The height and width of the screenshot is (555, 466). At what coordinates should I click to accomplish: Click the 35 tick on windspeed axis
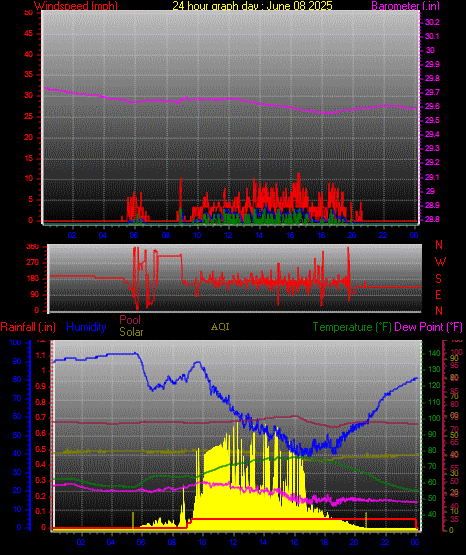(x=28, y=75)
